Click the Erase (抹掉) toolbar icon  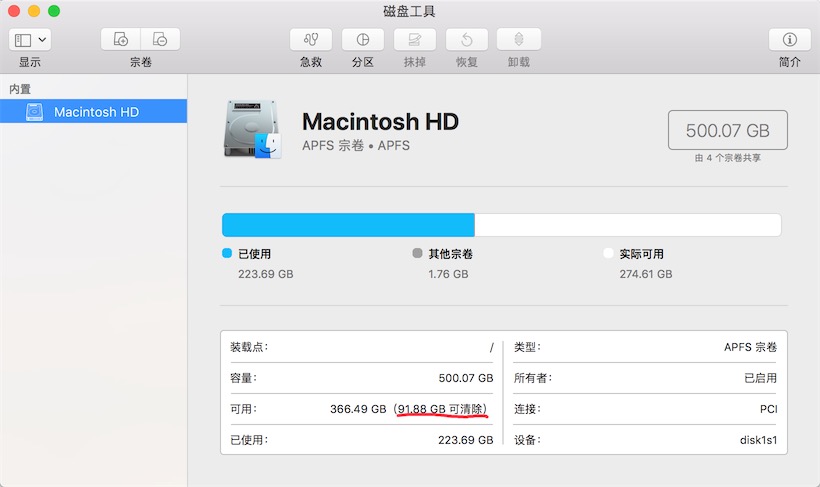(414, 40)
